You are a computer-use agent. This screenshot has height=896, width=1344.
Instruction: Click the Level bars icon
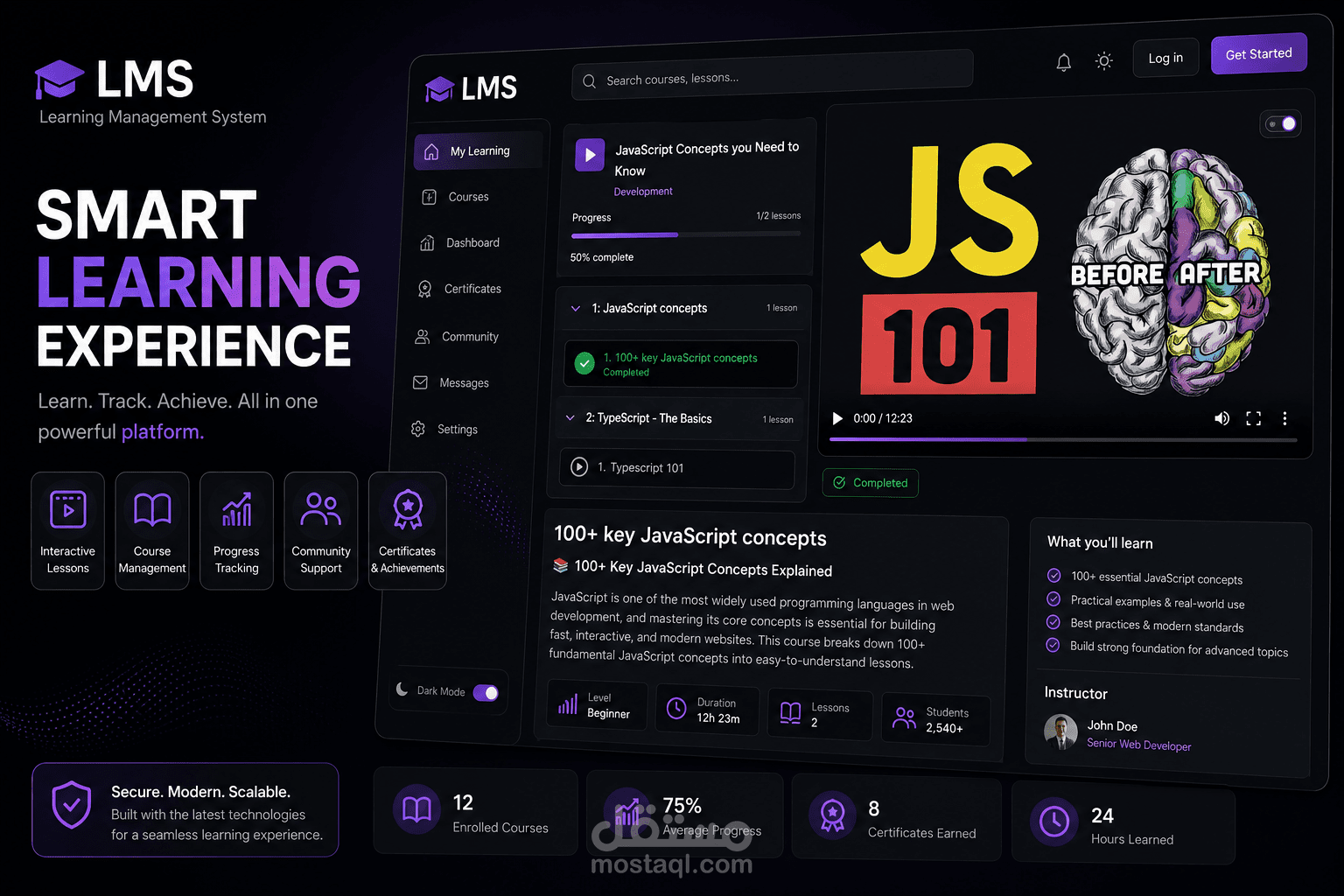pos(568,704)
